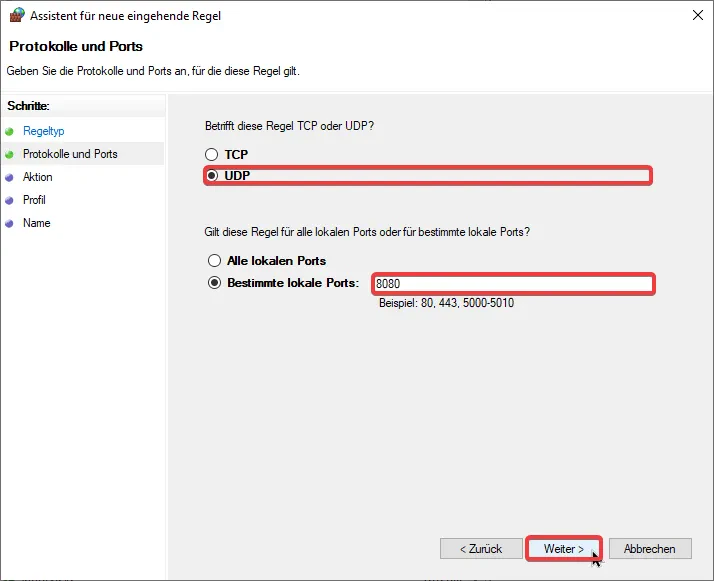Click the purple bullet beside Name
714x581 pixels.
(x=9, y=224)
